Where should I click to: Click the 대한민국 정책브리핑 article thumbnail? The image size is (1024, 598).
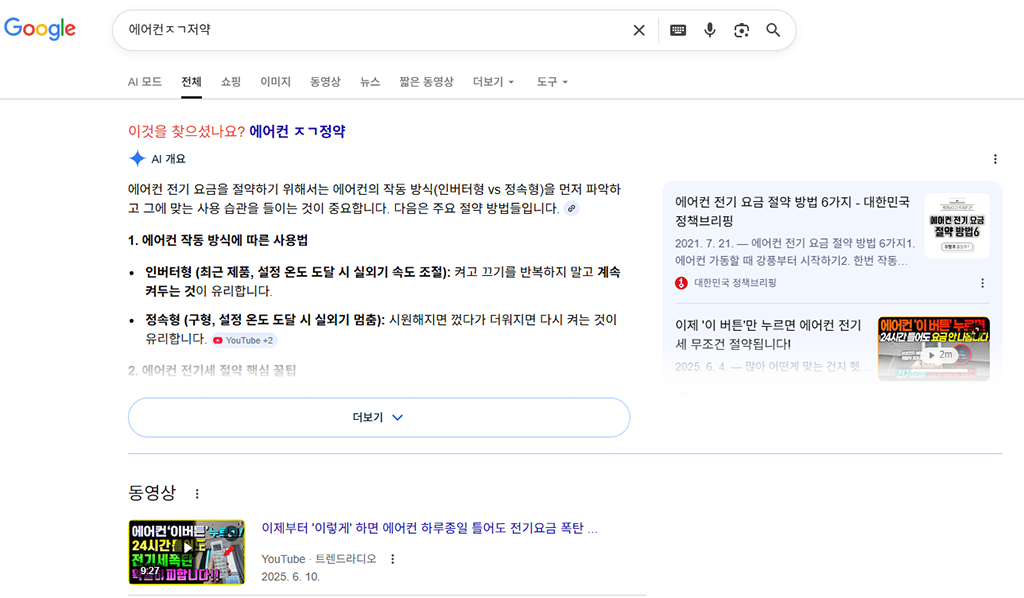pos(957,226)
